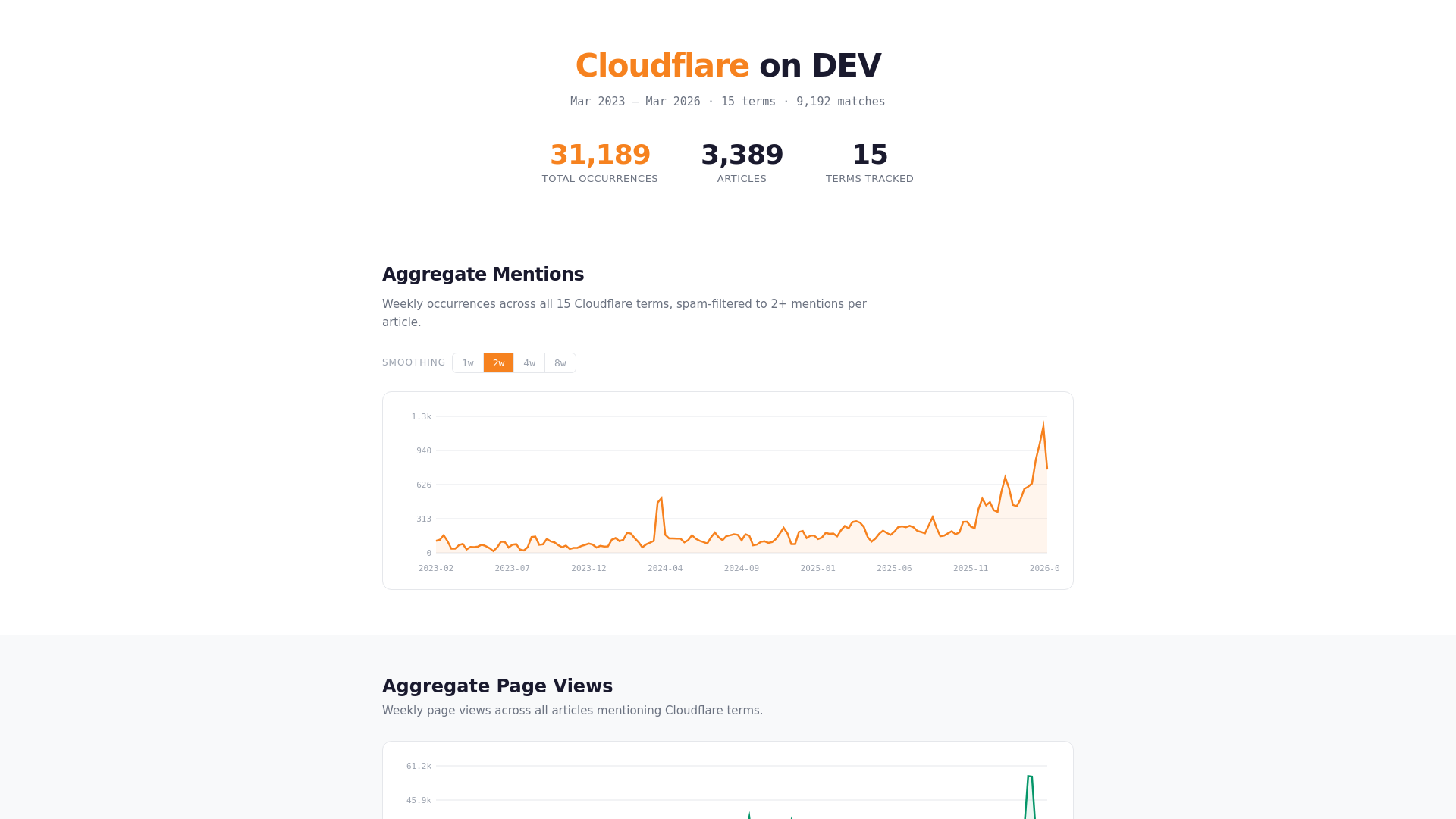Click the Aggregate Mentions heading
The width and height of the screenshot is (1456, 819).
[483, 275]
